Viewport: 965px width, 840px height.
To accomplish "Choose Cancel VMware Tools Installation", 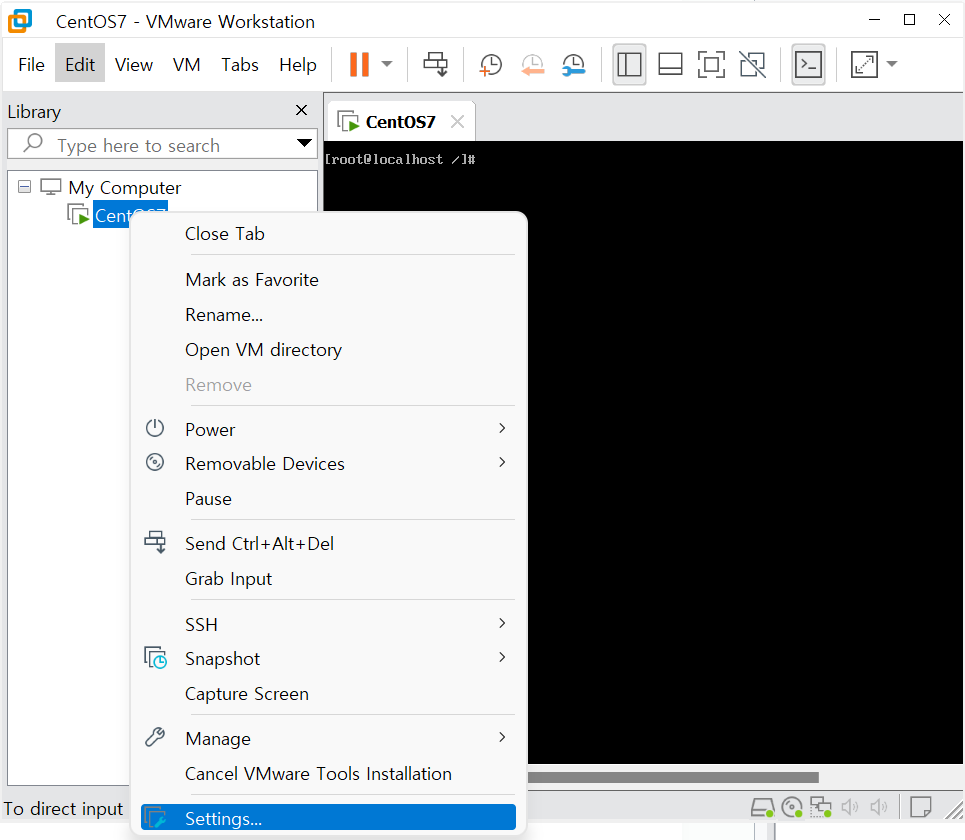I will pyautogui.click(x=328, y=774).
